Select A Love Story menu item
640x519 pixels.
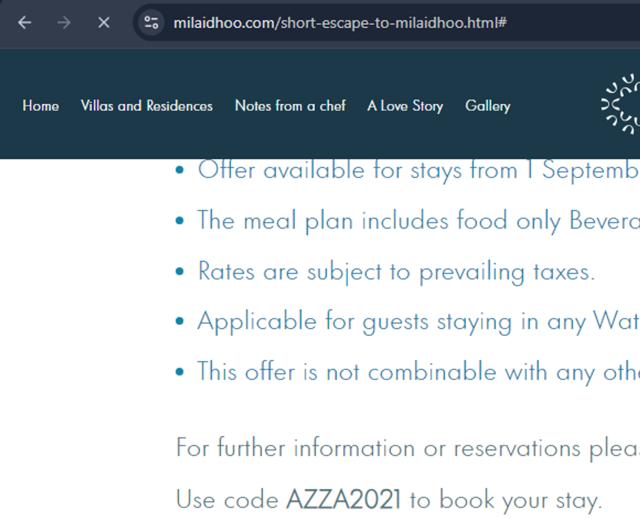[405, 105]
